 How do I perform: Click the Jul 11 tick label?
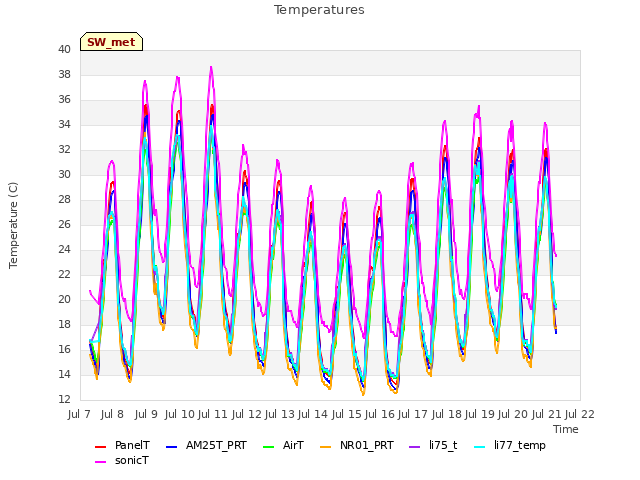coord(213,414)
